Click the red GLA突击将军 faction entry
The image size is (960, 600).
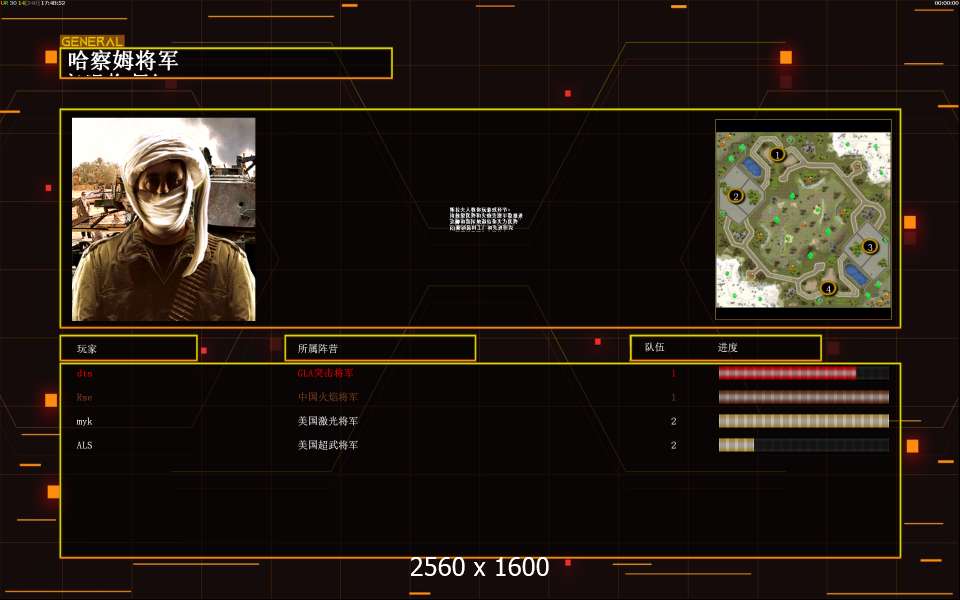(325, 373)
